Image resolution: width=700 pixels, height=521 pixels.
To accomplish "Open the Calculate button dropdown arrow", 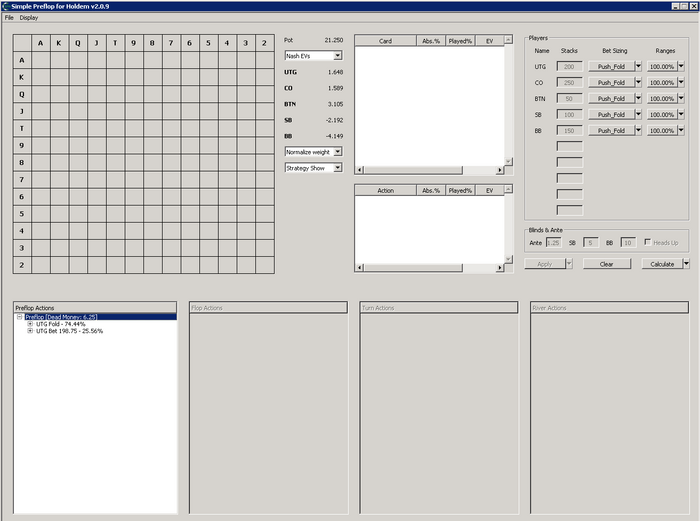I will 686,264.
